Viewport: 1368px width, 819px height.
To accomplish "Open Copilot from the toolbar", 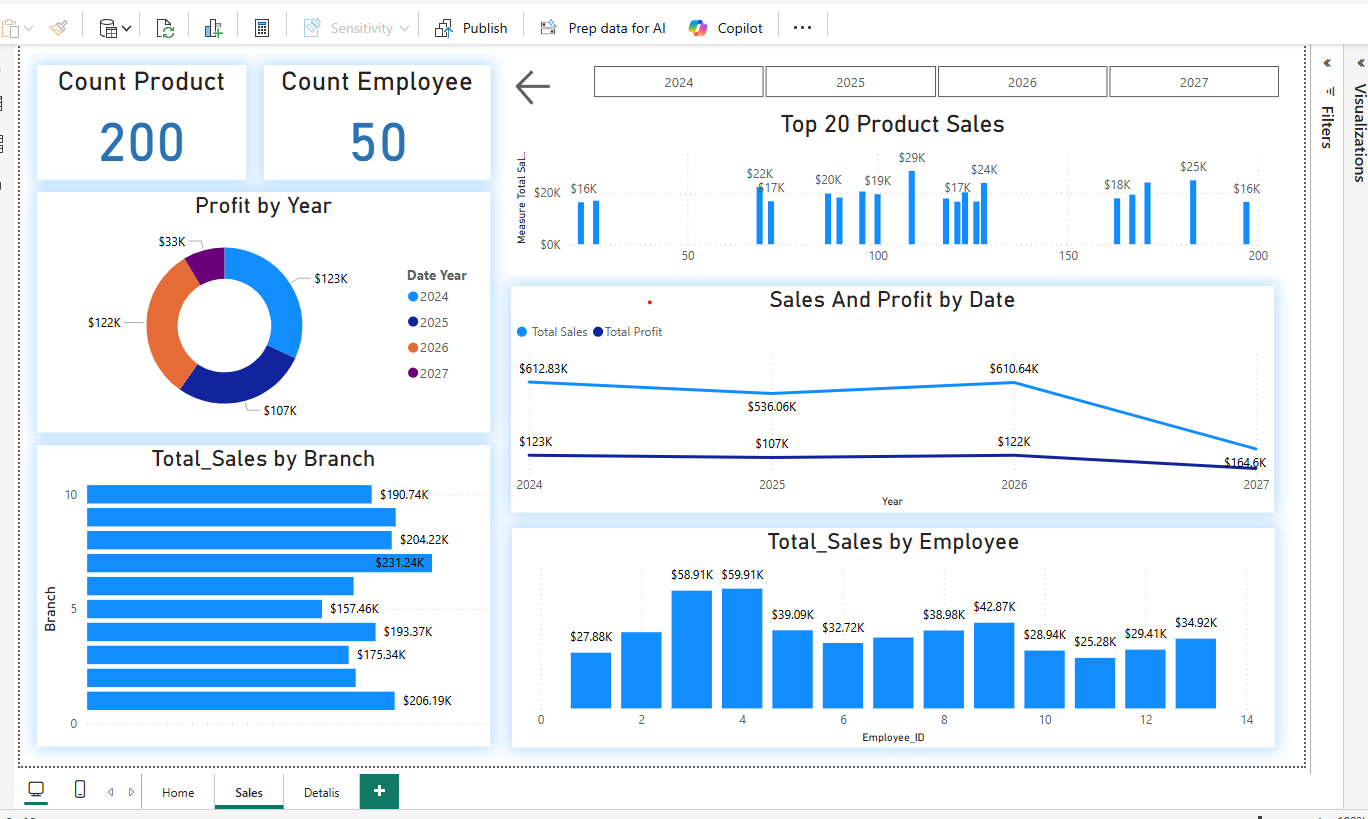I will [726, 28].
